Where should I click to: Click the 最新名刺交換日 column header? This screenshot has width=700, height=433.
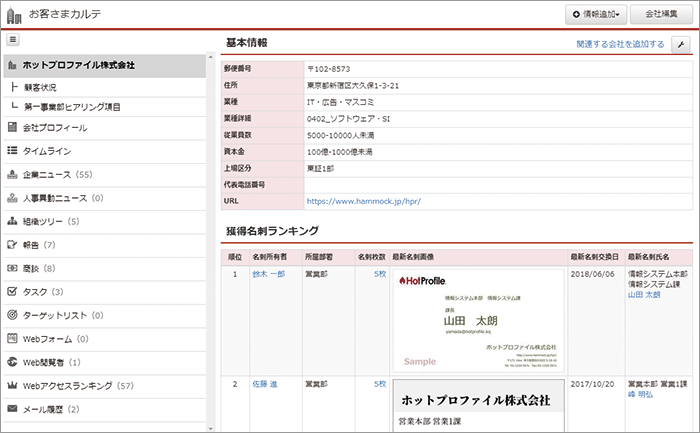[x=595, y=257]
